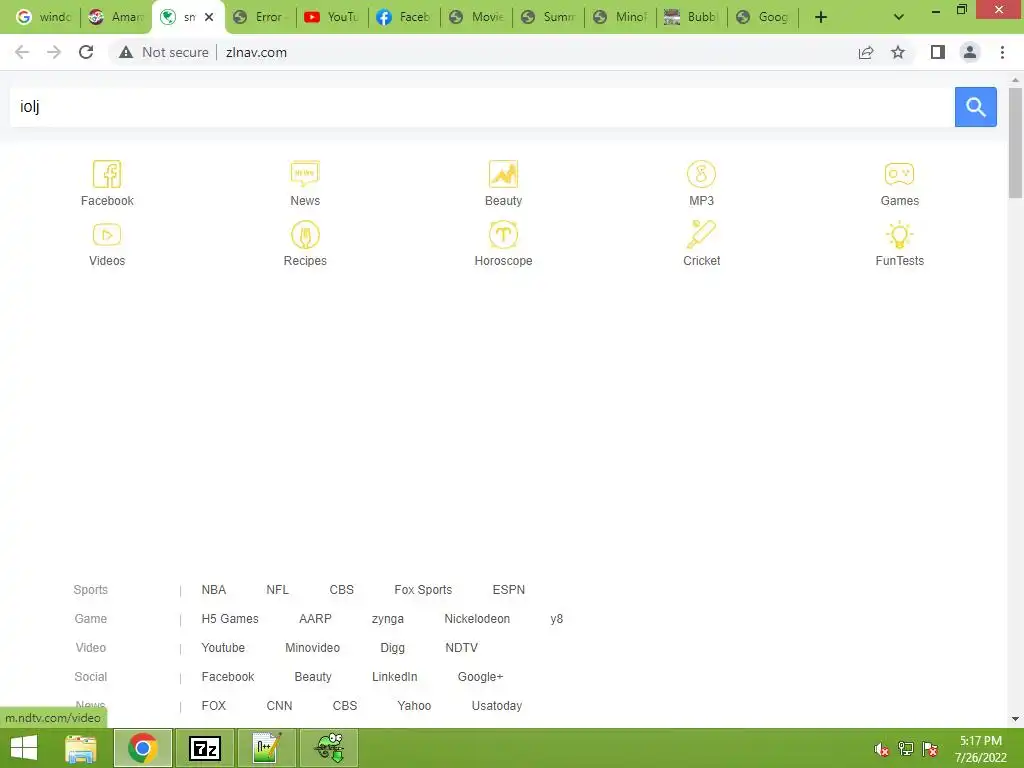Open the Usatoday link
The image size is (1024, 768).
(x=496, y=706)
